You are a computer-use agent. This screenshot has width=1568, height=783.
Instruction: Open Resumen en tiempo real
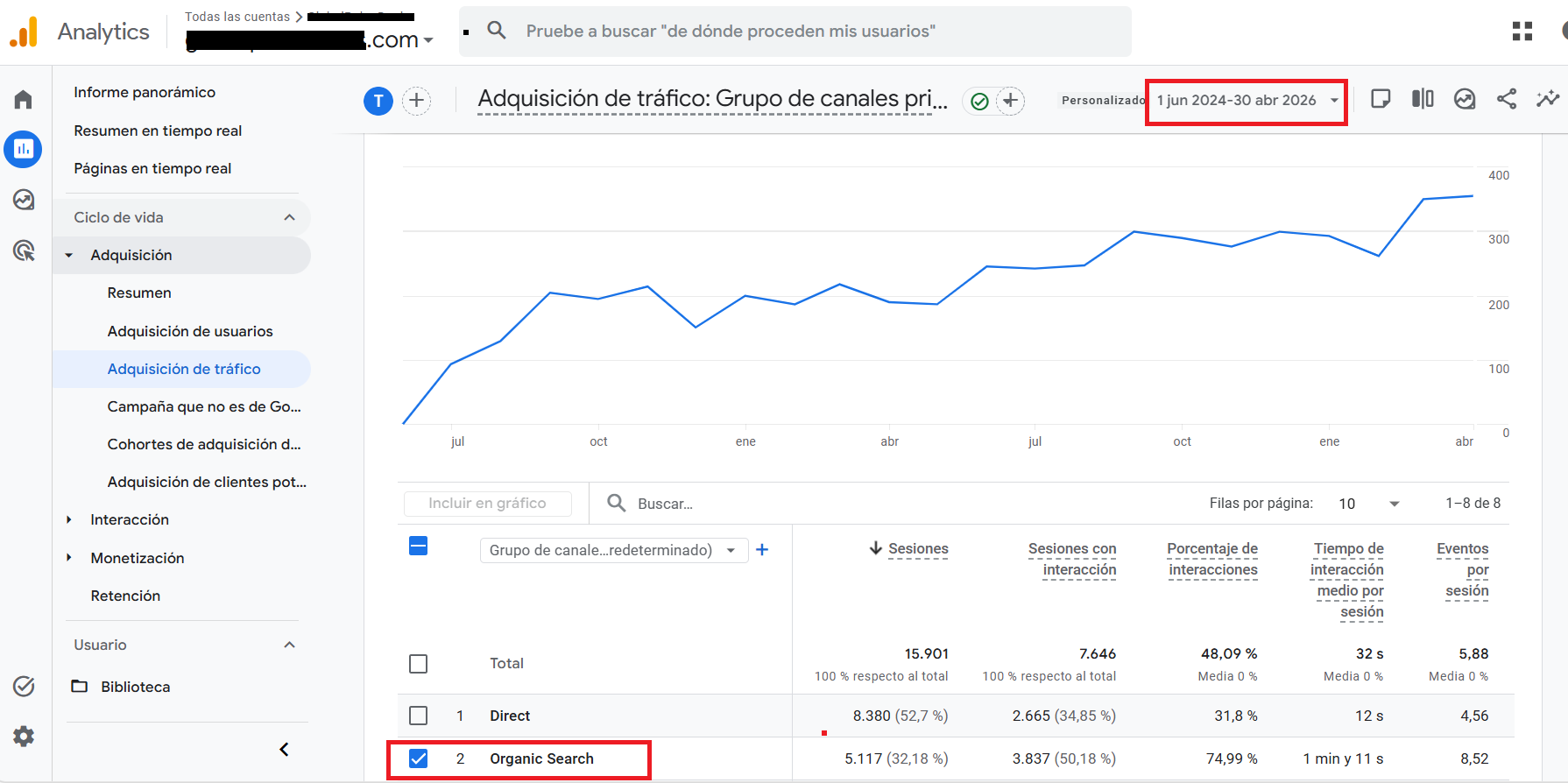tap(158, 130)
